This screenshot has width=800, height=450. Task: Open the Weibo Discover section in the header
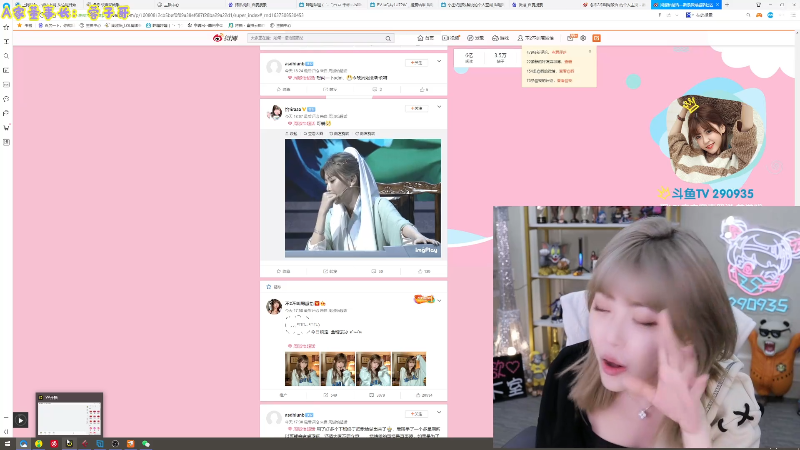pos(476,38)
